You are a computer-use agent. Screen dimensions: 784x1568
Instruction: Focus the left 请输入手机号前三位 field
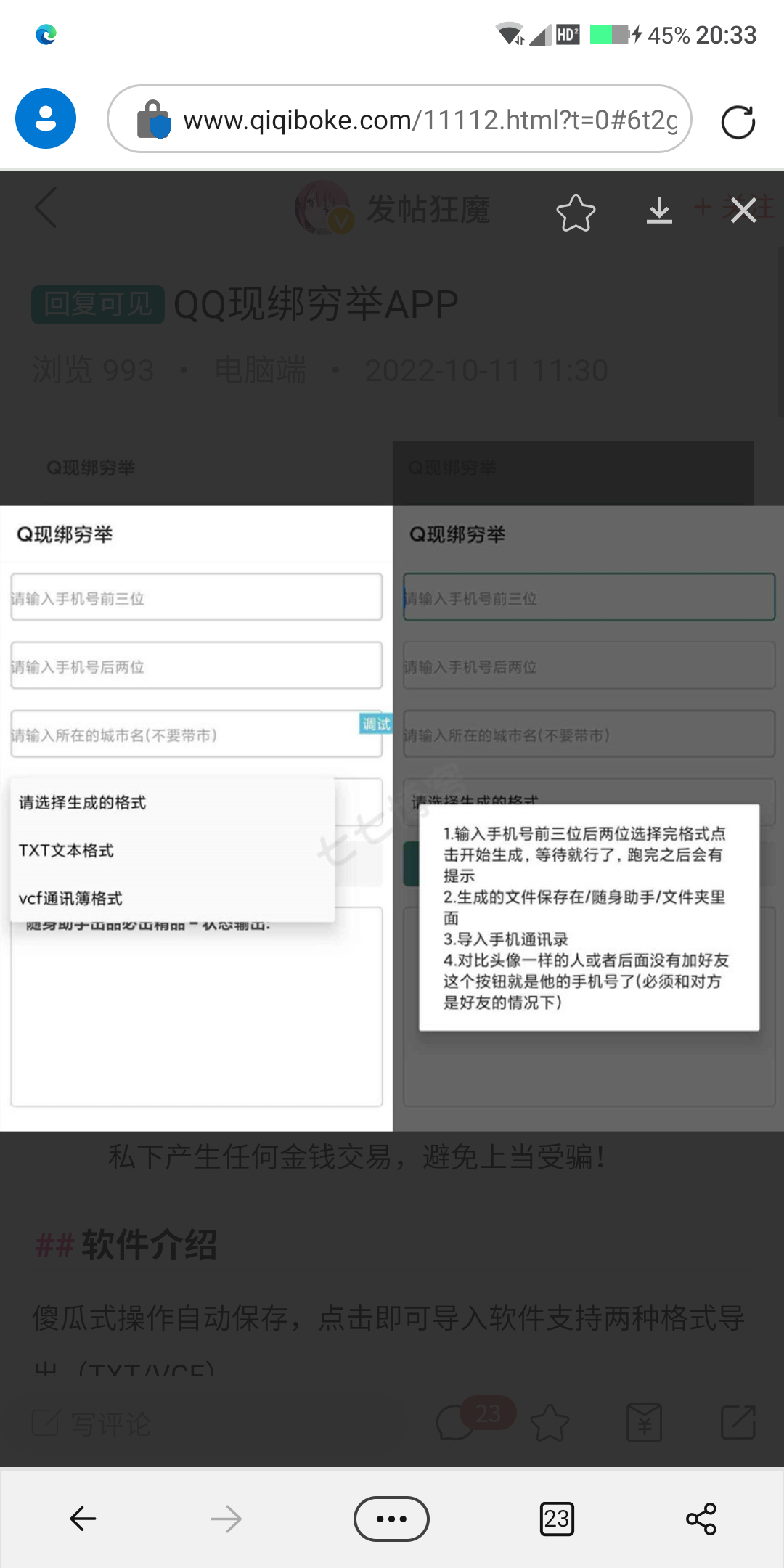coord(196,597)
